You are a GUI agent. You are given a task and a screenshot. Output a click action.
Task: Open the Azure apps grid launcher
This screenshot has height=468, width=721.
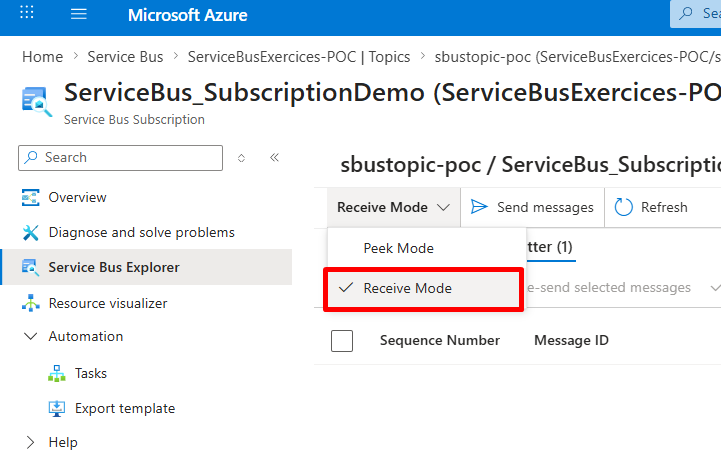[x=27, y=13]
